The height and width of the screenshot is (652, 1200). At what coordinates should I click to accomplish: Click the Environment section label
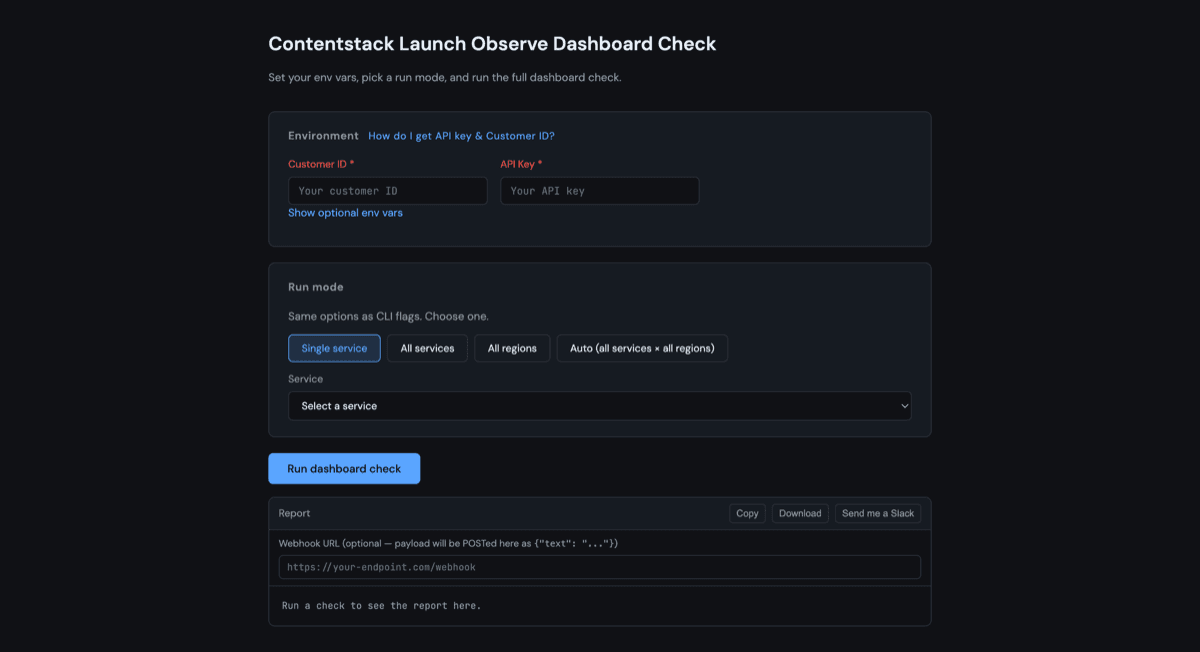(x=323, y=136)
